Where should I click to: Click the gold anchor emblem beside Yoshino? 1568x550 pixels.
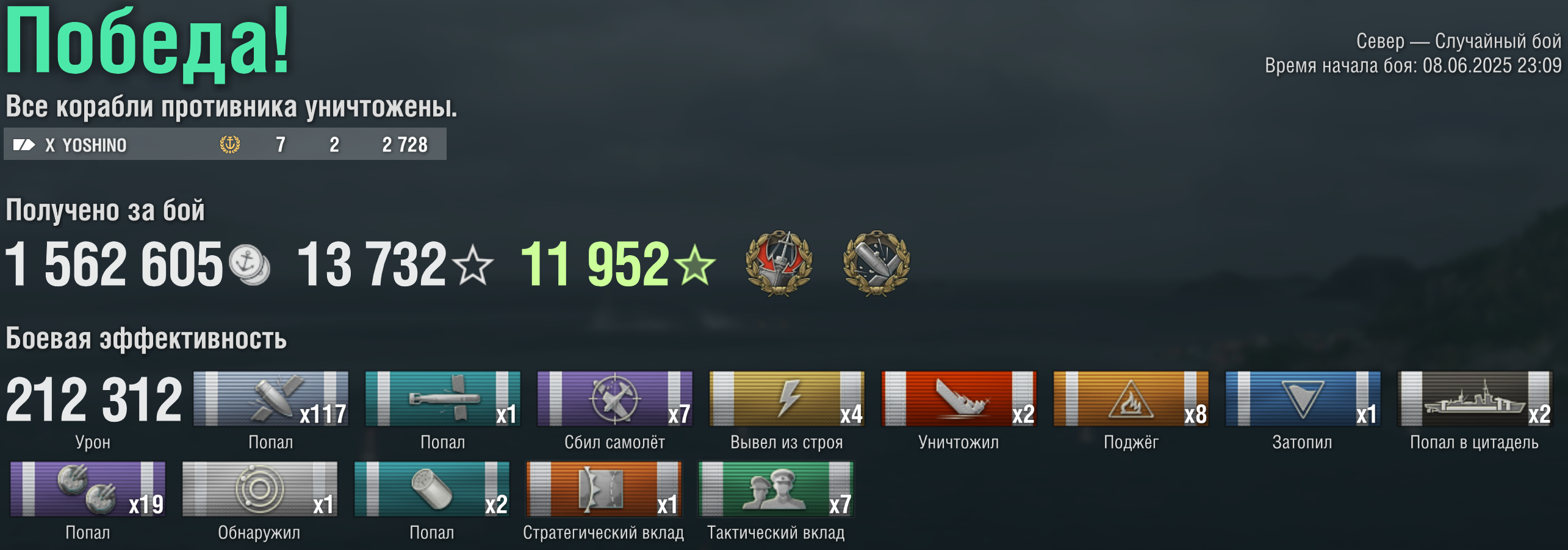[x=230, y=145]
